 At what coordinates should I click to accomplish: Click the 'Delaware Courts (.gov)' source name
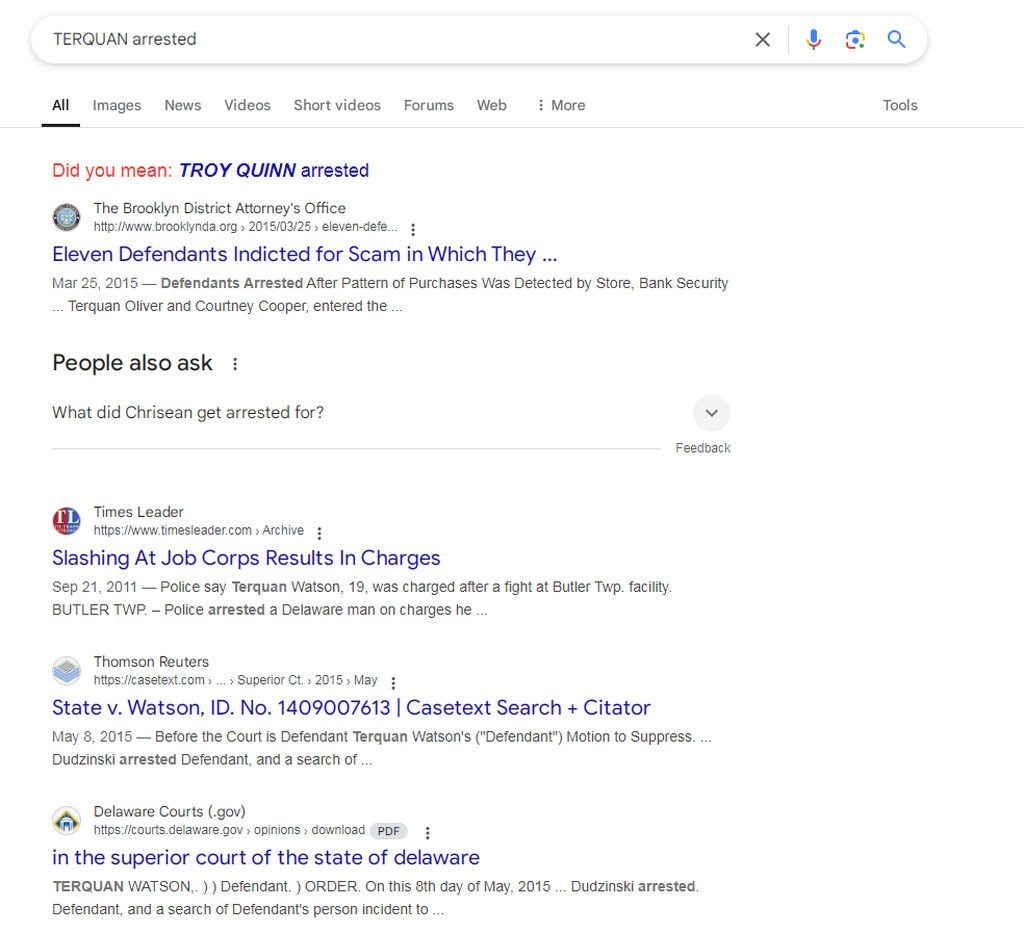tap(169, 812)
